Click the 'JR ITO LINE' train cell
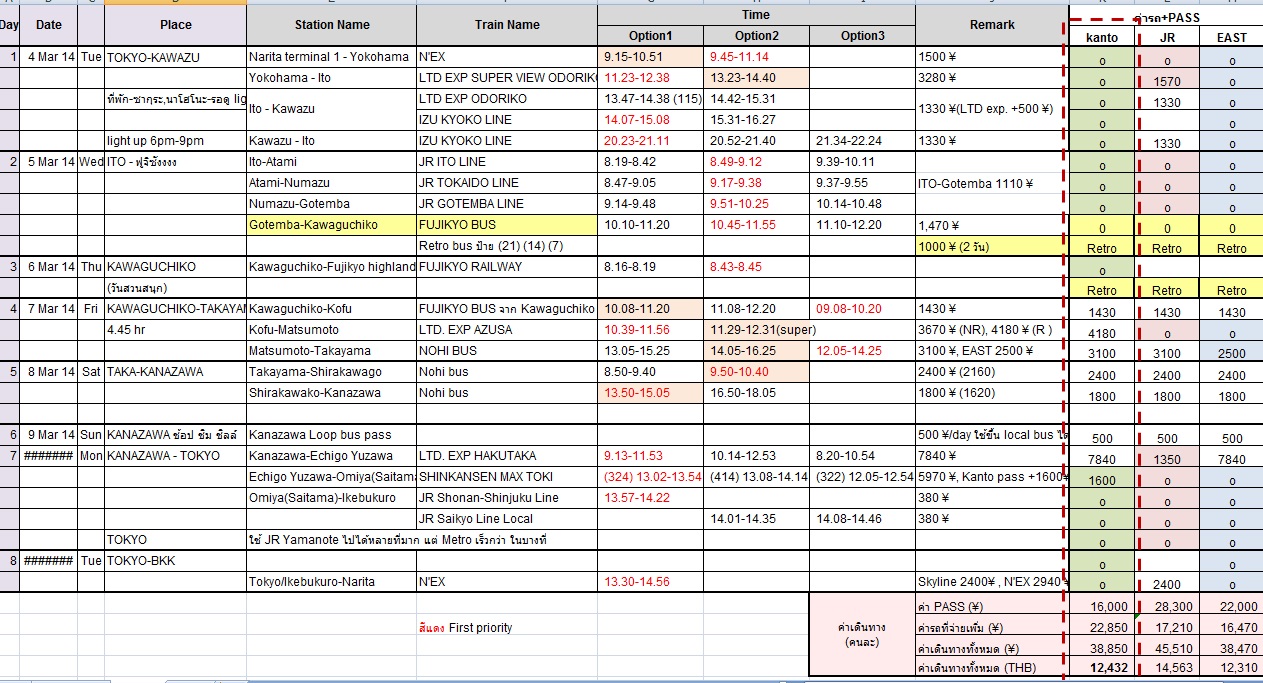The width and height of the screenshot is (1263, 683). [507, 162]
